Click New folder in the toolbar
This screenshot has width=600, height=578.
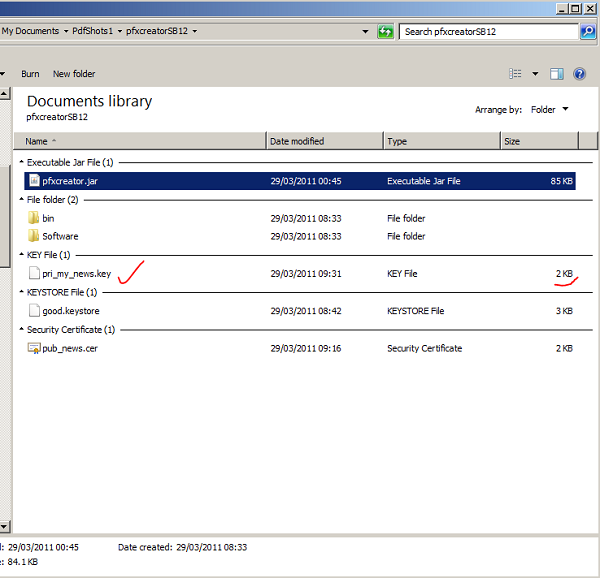click(x=74, y=74)
